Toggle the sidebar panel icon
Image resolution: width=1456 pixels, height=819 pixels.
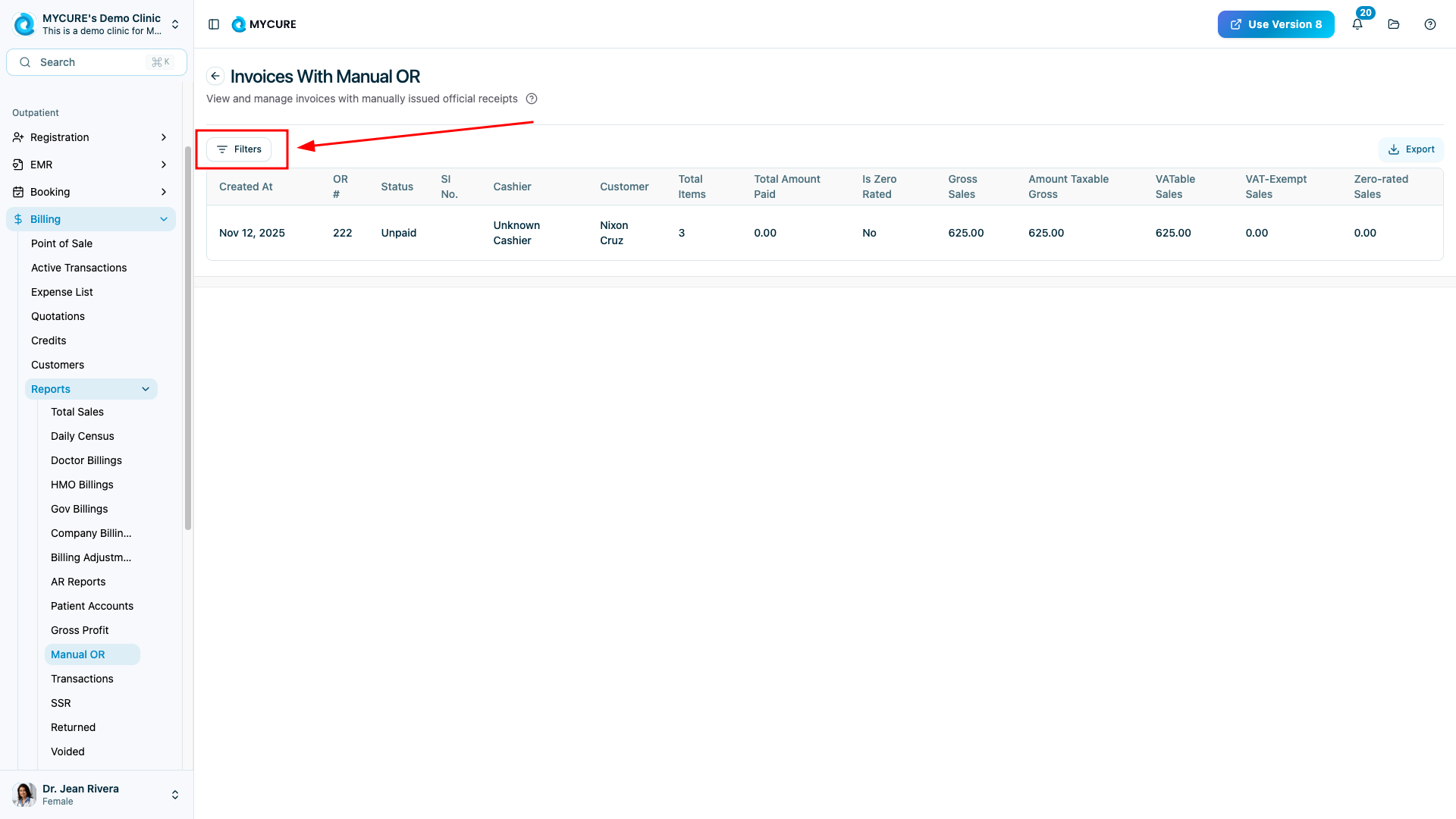coord(214,24)
